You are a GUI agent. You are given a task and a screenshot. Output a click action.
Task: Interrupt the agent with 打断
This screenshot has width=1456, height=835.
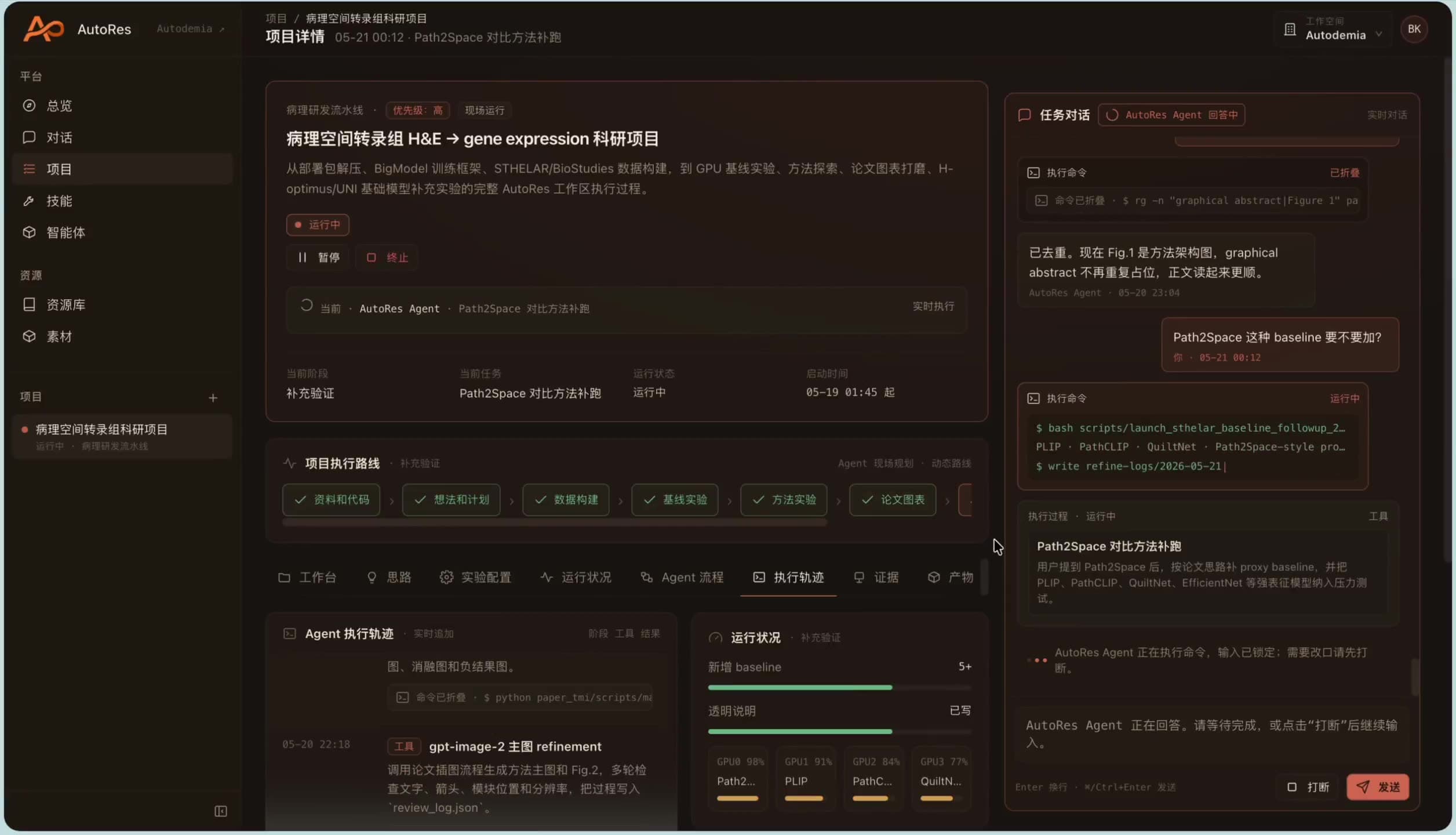tap(1308, 787)
